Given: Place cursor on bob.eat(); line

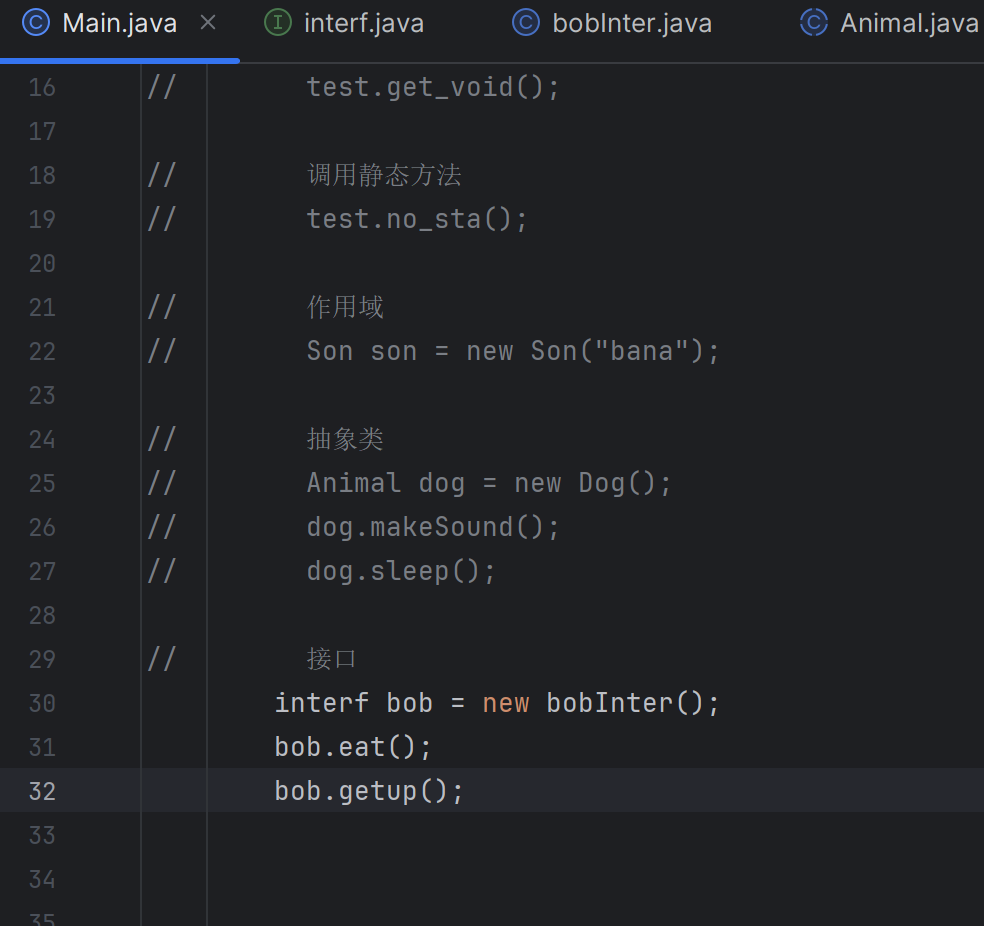Looking at the screenshot, I should (x=353, y=747).
